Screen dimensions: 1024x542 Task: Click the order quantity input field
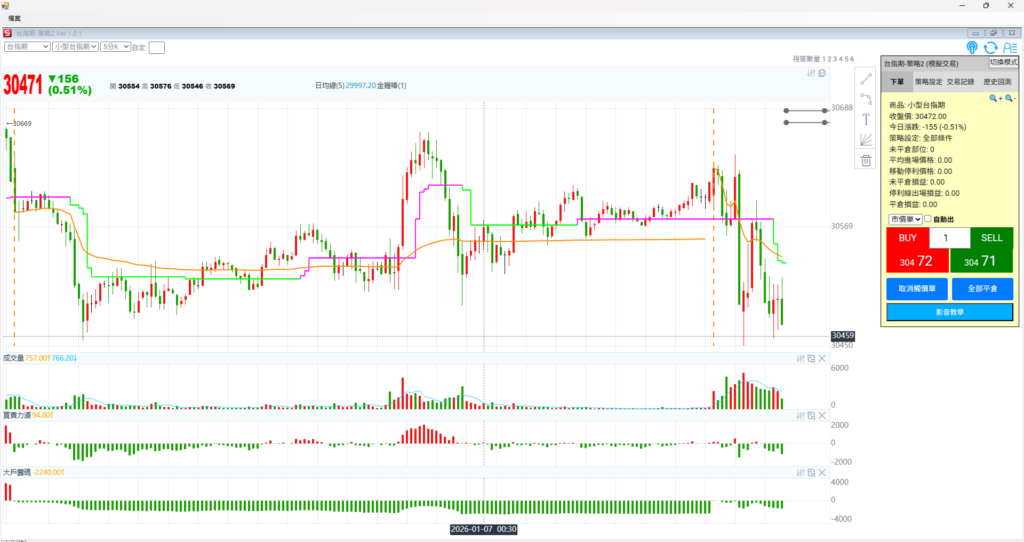pos(949,238)
